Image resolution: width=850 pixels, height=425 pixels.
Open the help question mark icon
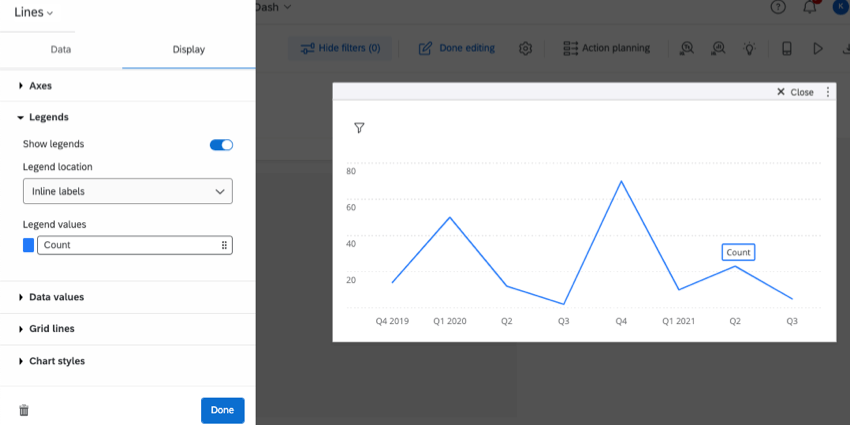[x=778, y=8]
